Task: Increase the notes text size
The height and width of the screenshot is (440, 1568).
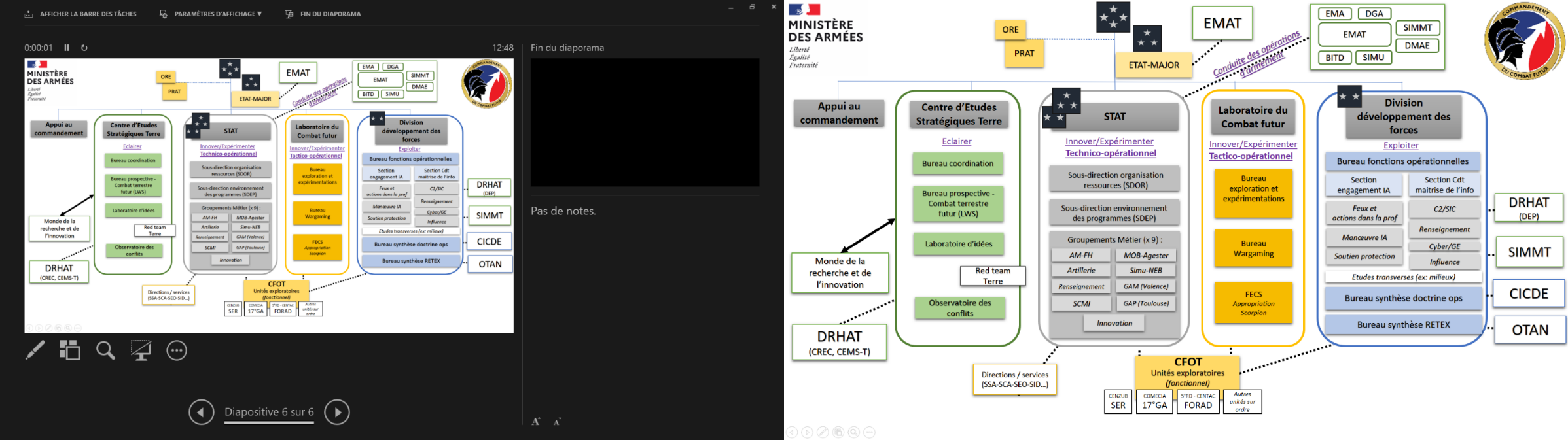Action: tap(536, 422)
